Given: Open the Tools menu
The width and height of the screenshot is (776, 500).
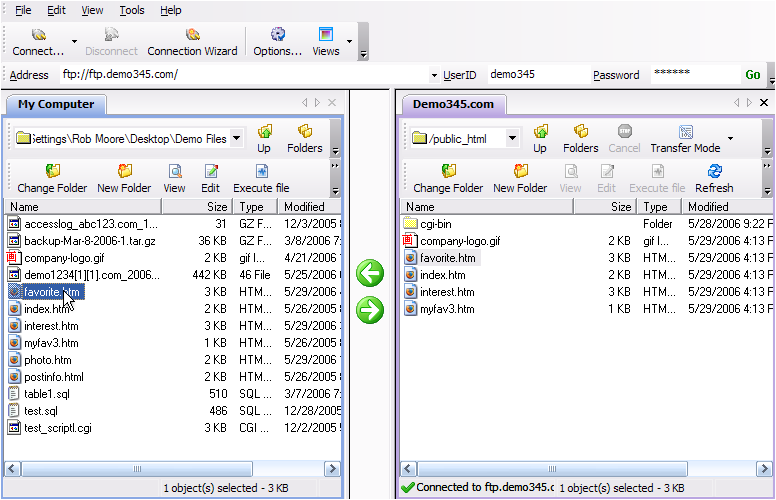Looking at the screenshot, I should click(x=132, y=10).
